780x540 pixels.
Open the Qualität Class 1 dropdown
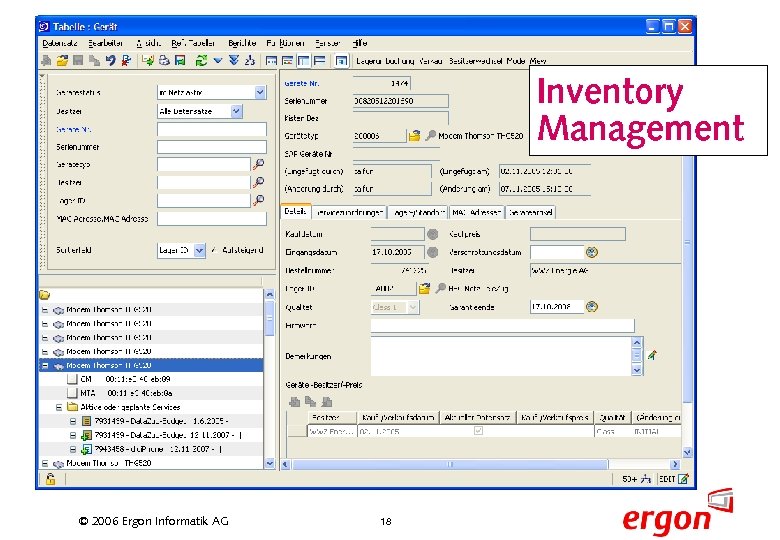tap(413, 307)
